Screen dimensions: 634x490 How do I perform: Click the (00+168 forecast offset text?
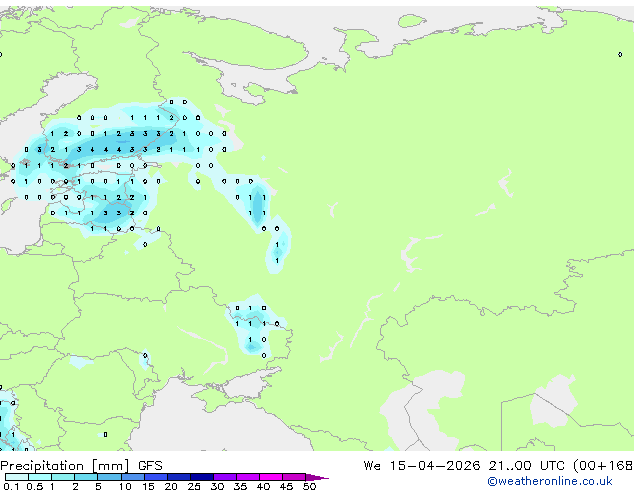tap(603, 466)
